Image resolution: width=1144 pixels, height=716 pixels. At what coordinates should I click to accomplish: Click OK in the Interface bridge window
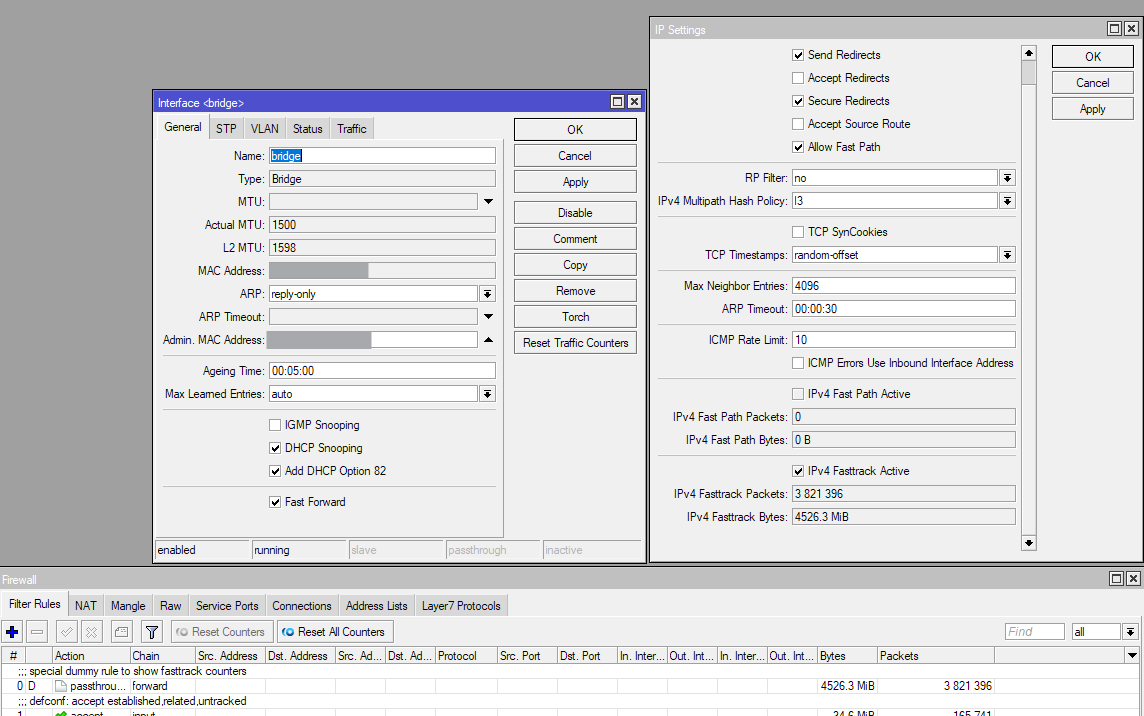pyautogui.click(x=575, y=130)
